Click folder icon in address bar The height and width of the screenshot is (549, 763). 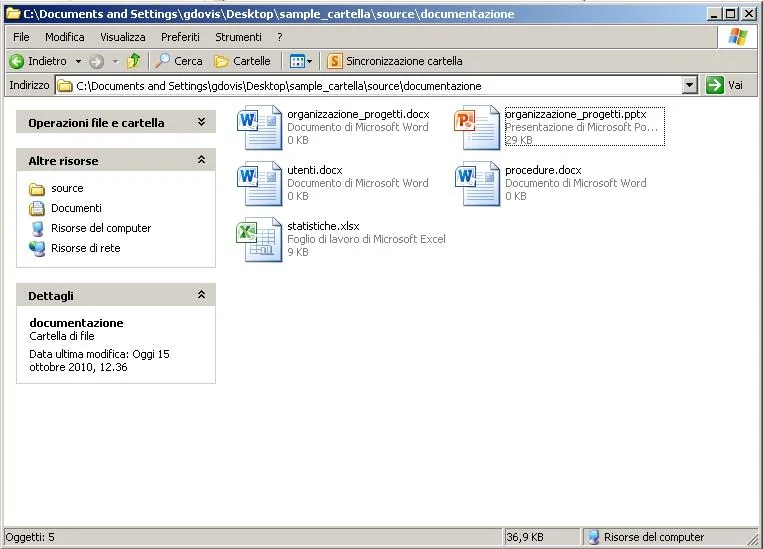tap(65, 86)
